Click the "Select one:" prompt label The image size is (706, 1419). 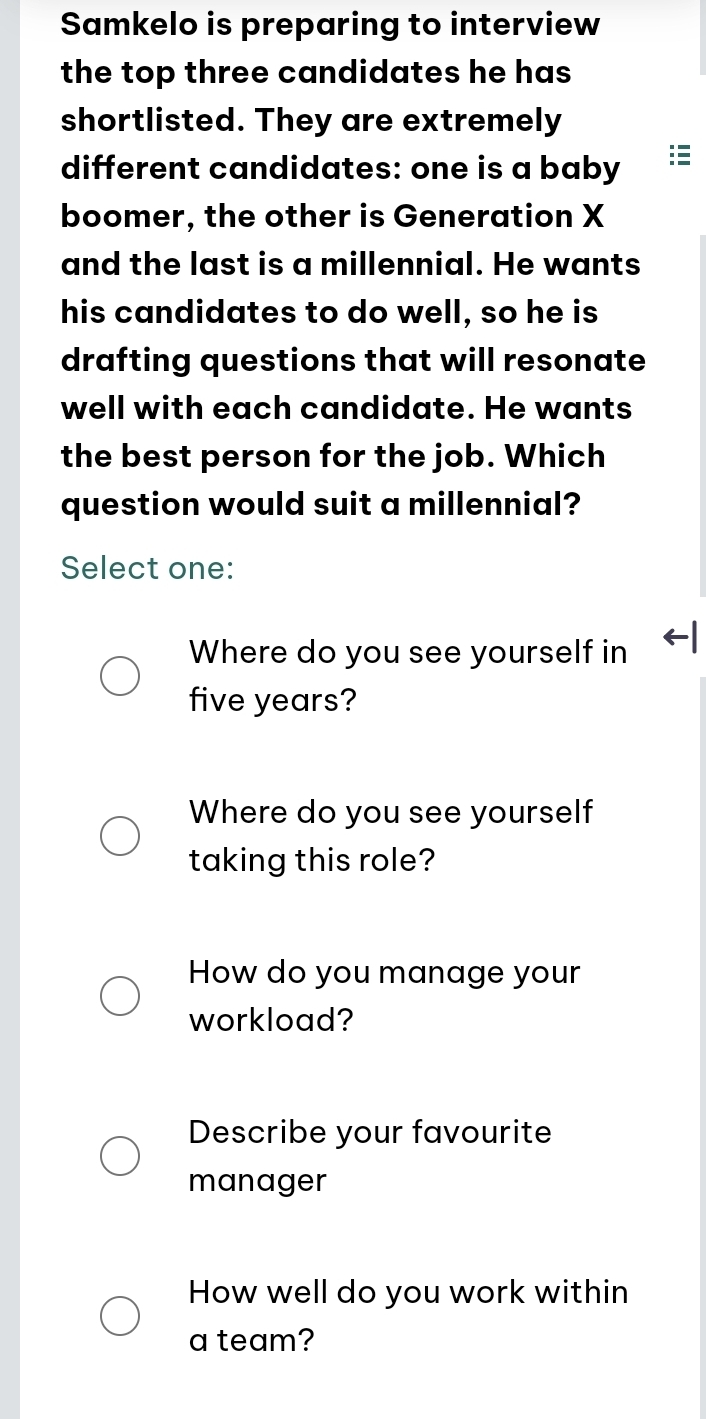148,568
